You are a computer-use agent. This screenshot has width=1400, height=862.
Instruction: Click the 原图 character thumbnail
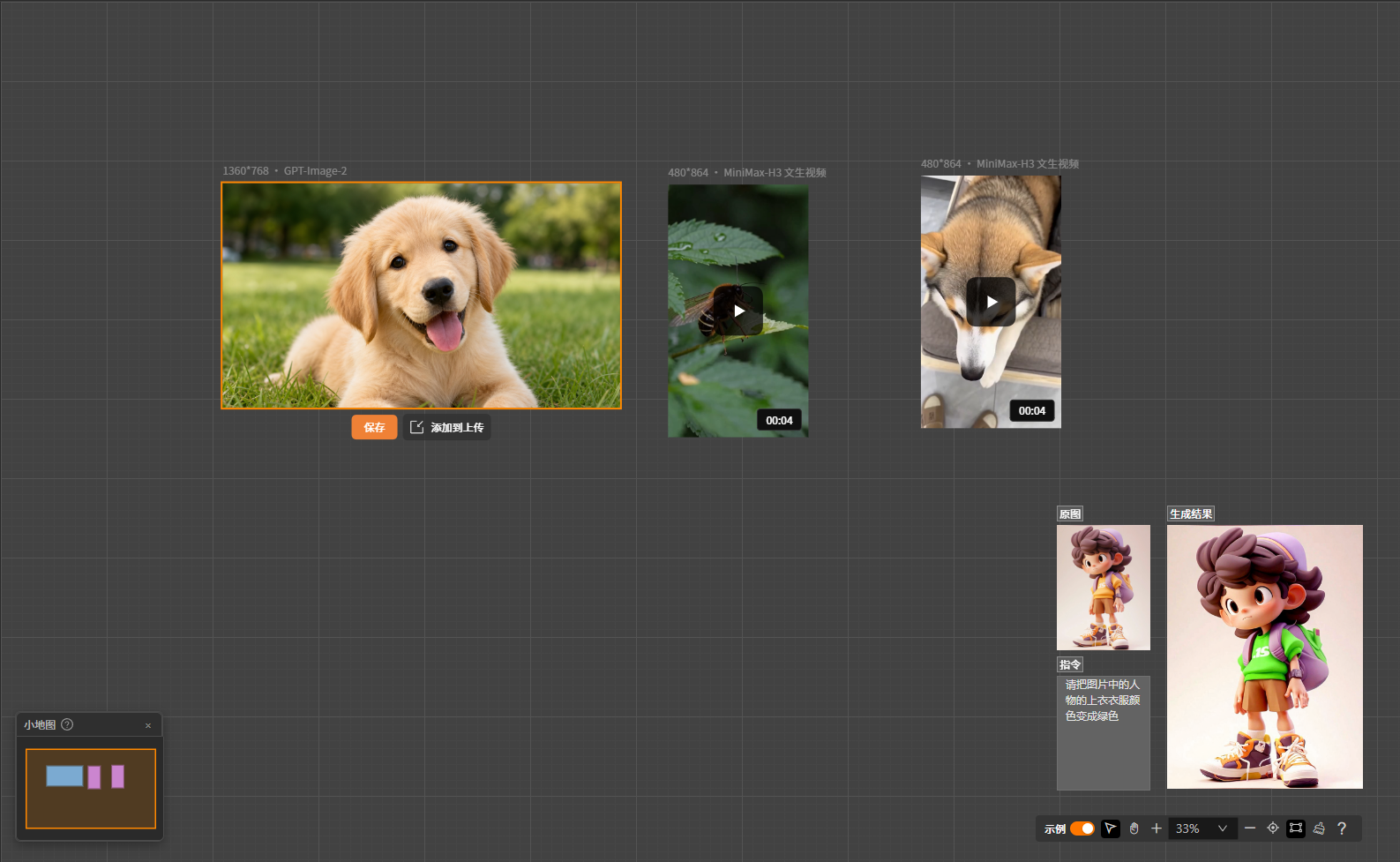coord(1104,588)
